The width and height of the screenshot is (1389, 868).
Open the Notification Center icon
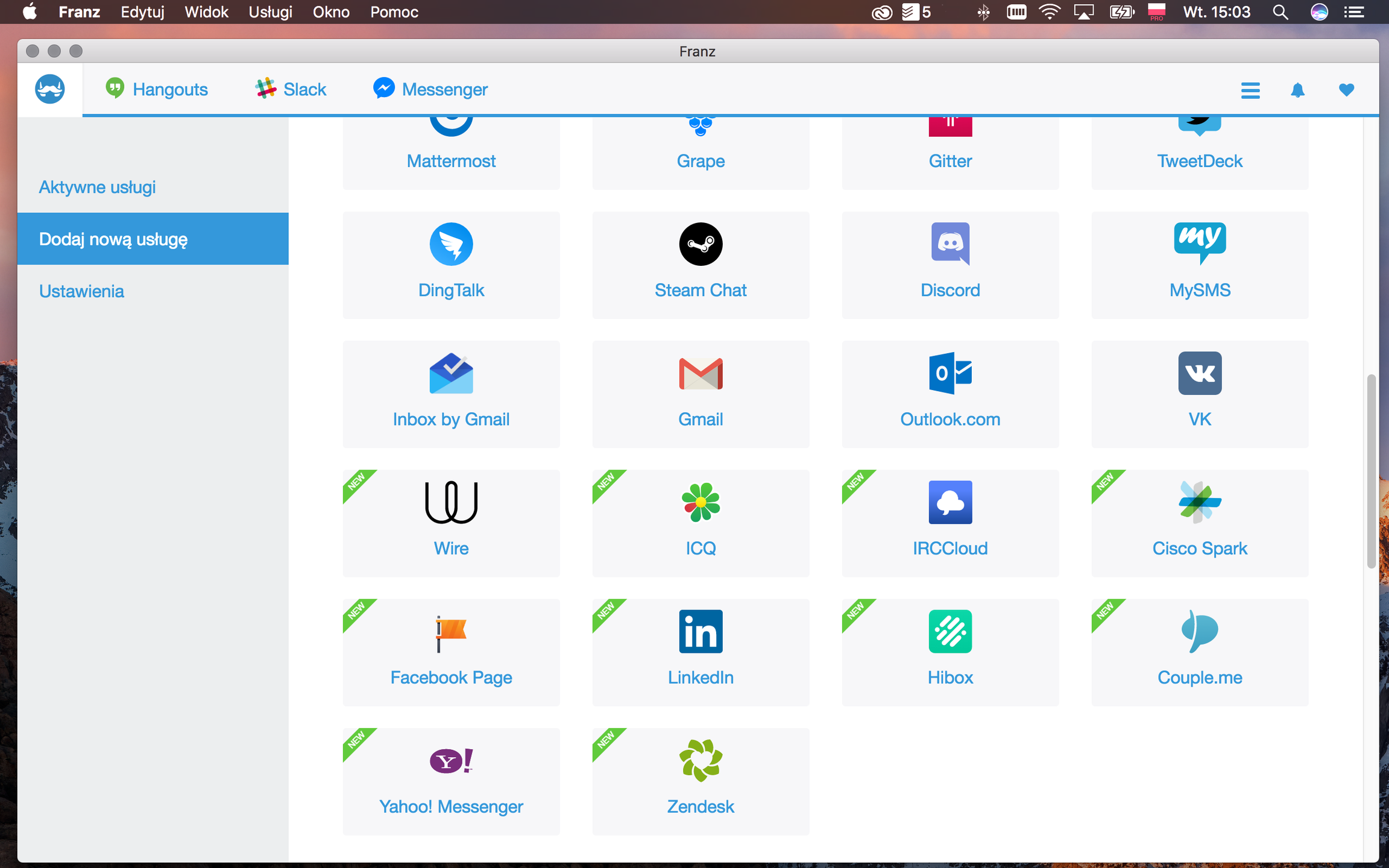tap(1354, 12)
